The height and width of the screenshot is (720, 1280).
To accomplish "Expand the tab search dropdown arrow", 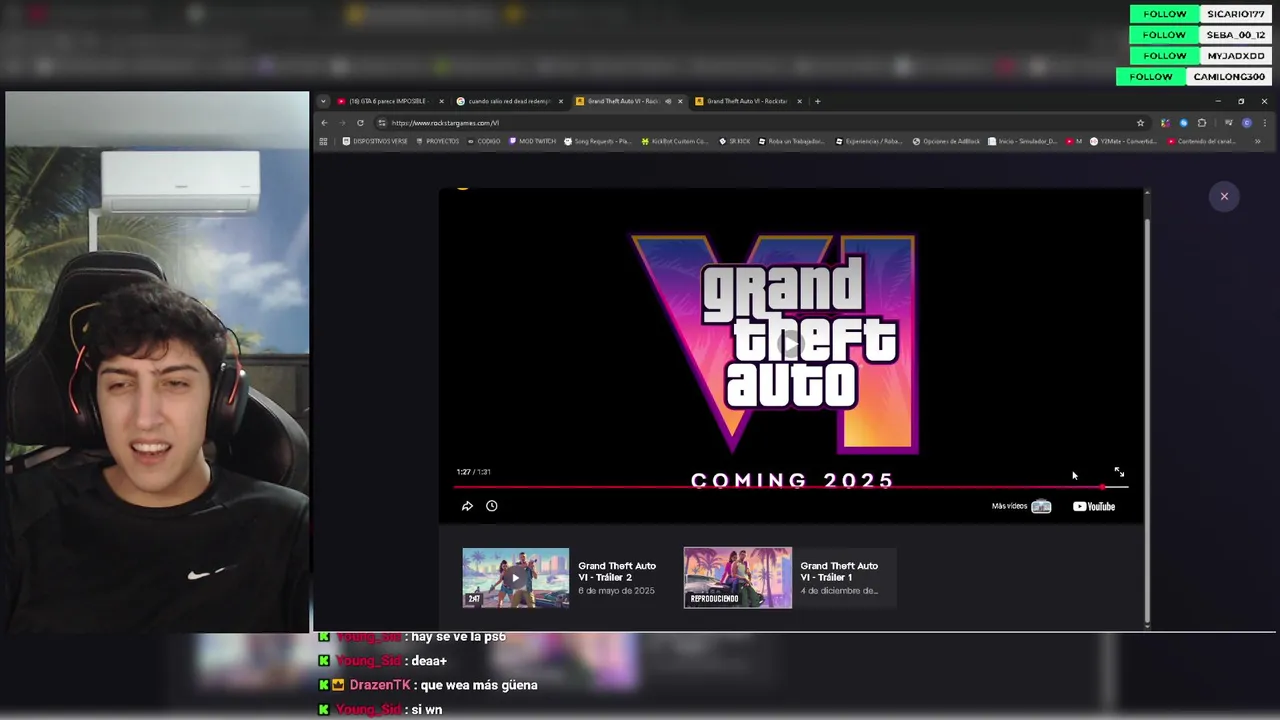I will [x=323, y=101].
